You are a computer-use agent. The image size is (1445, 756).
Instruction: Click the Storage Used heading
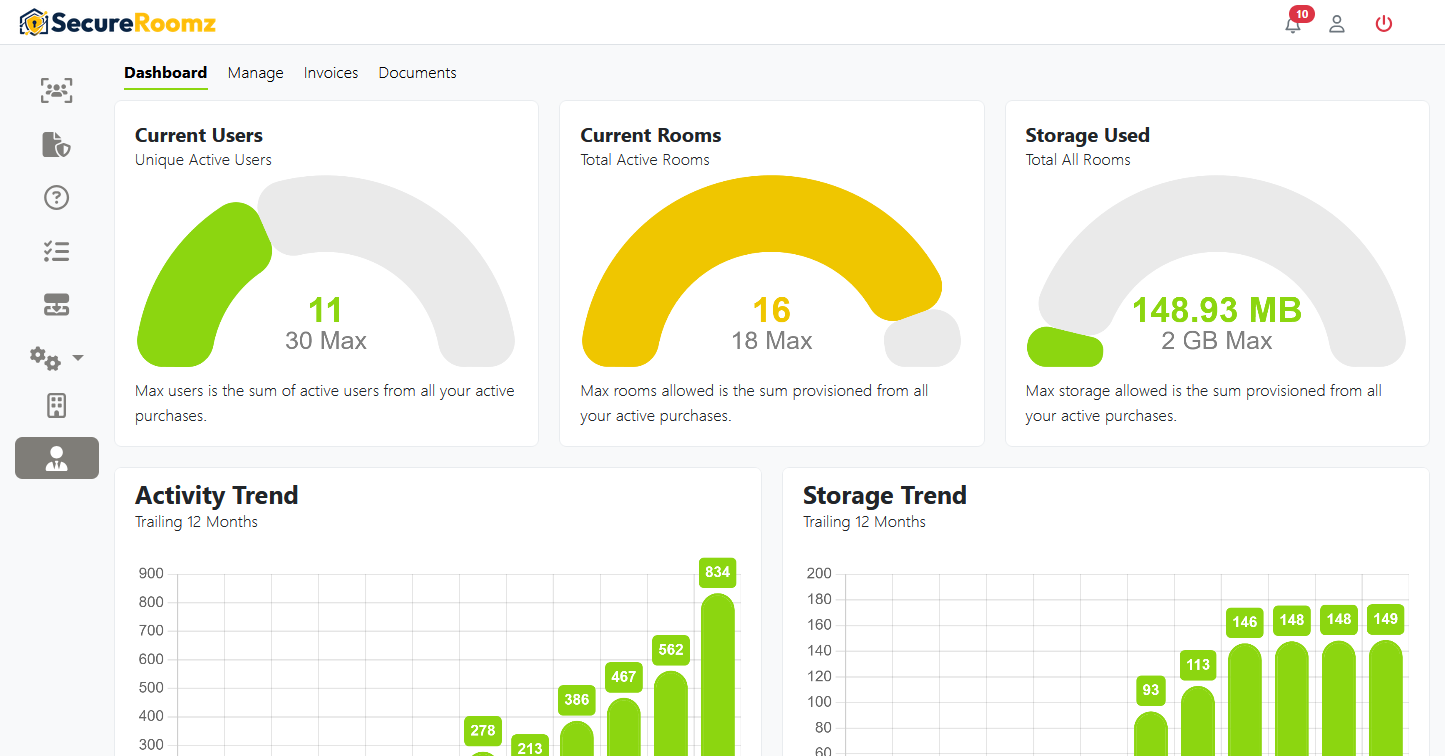[1088, 135]
